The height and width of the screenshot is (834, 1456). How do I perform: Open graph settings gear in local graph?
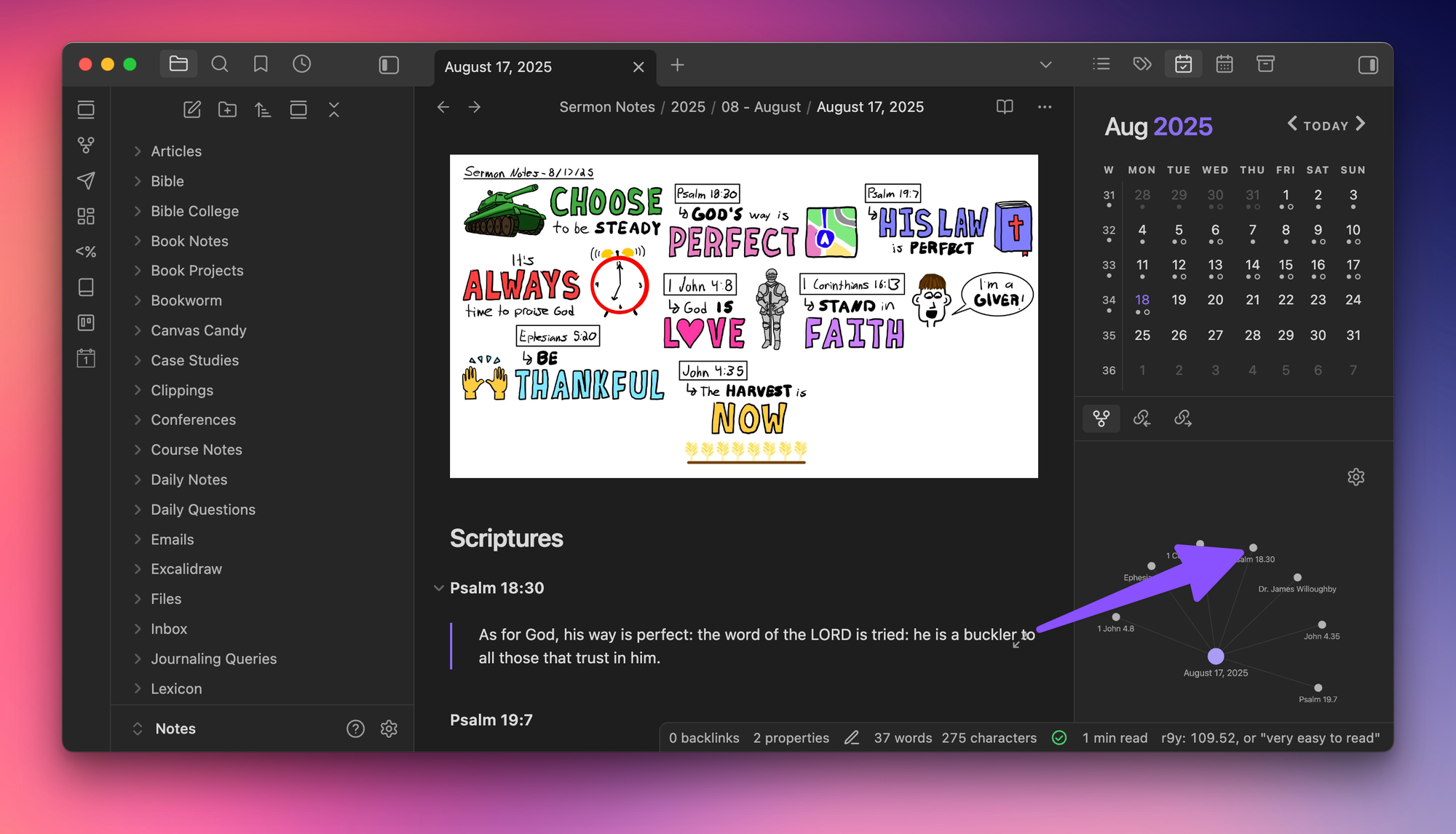tap(1356, 477)
